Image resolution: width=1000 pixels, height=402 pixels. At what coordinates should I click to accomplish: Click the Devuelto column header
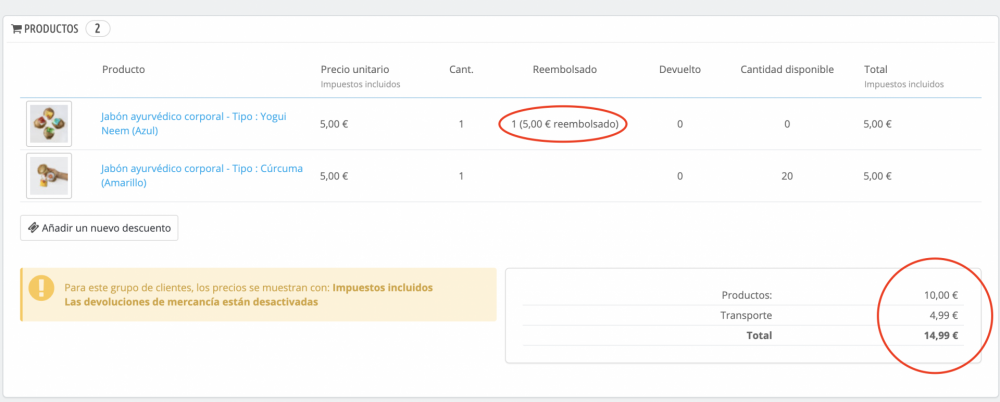680,70
